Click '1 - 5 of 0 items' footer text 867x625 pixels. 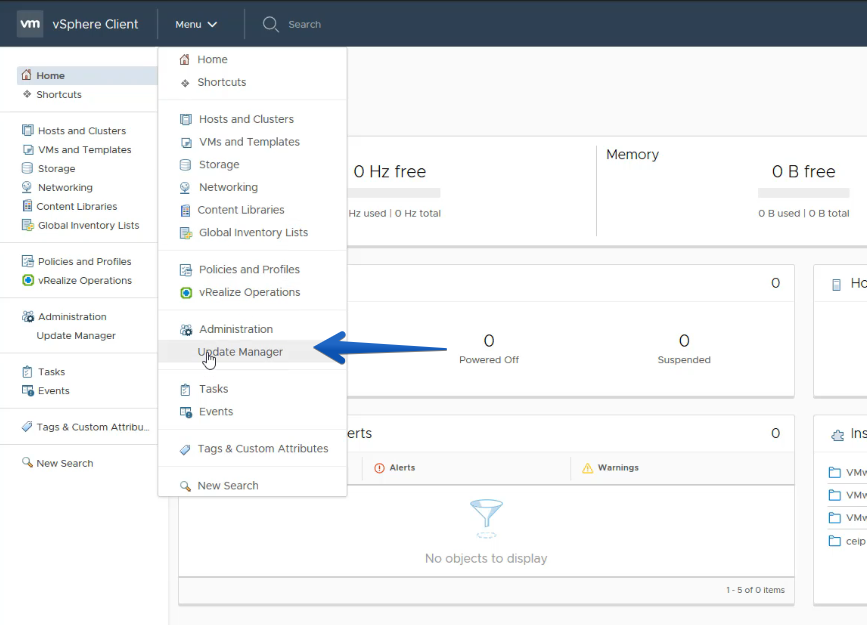[755, 590]
